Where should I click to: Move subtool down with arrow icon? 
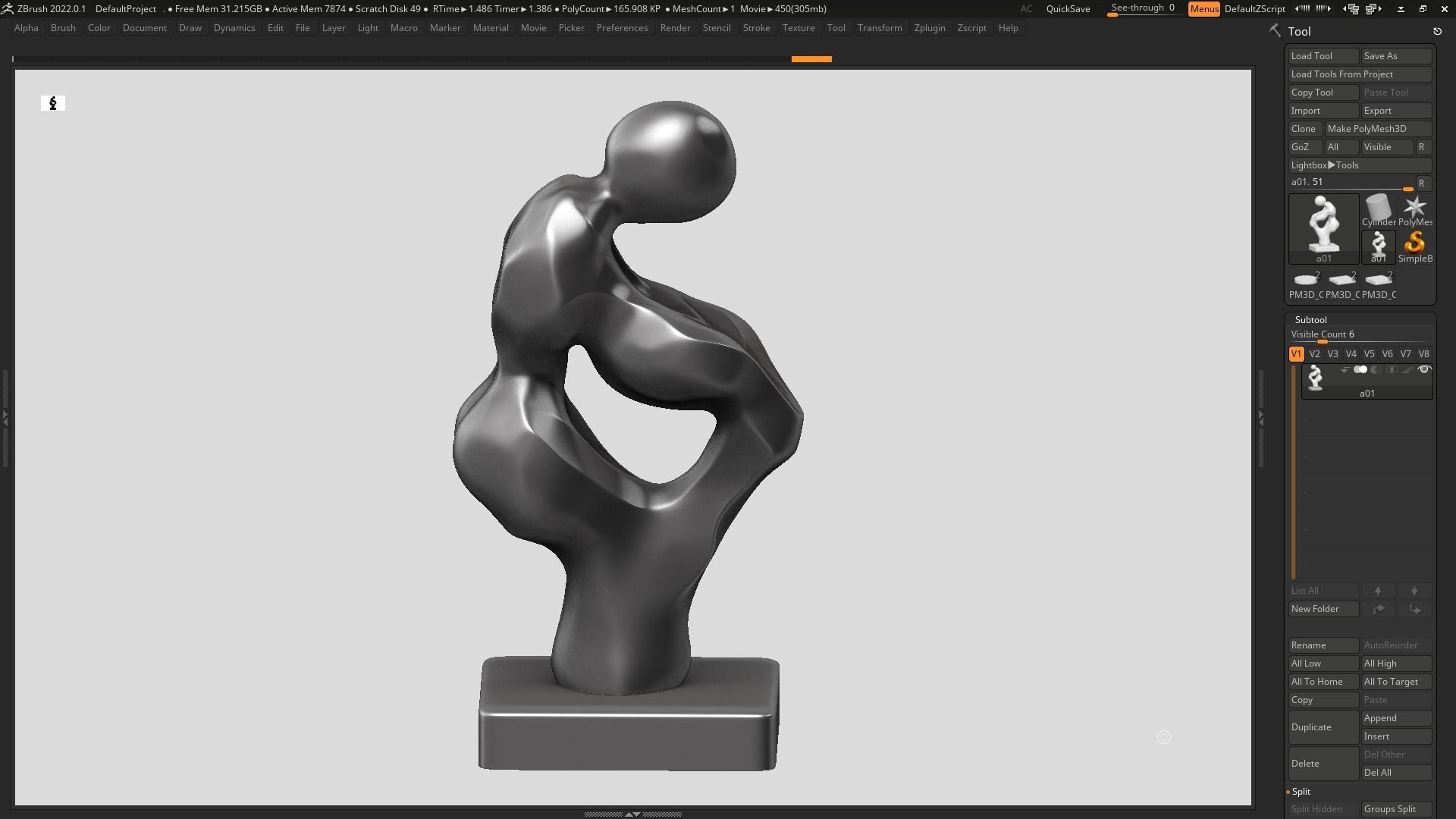click(x=1414, y=591)
